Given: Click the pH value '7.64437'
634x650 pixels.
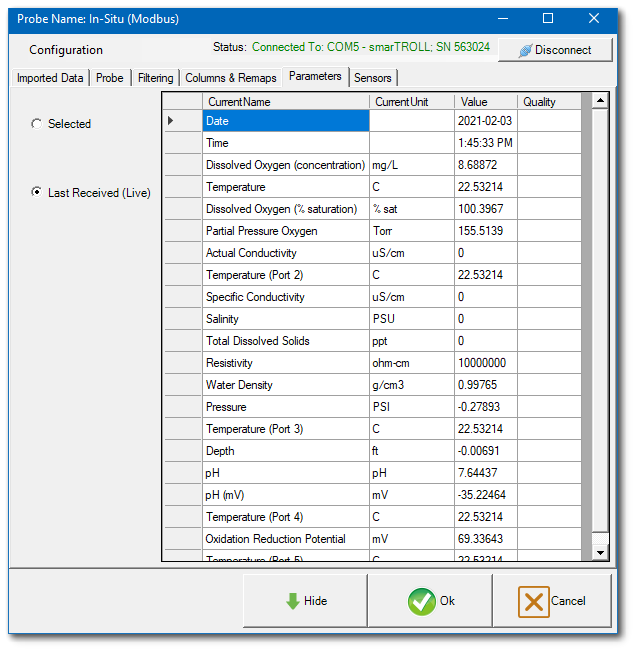Looking at the screenshot, I should point(486,473).
